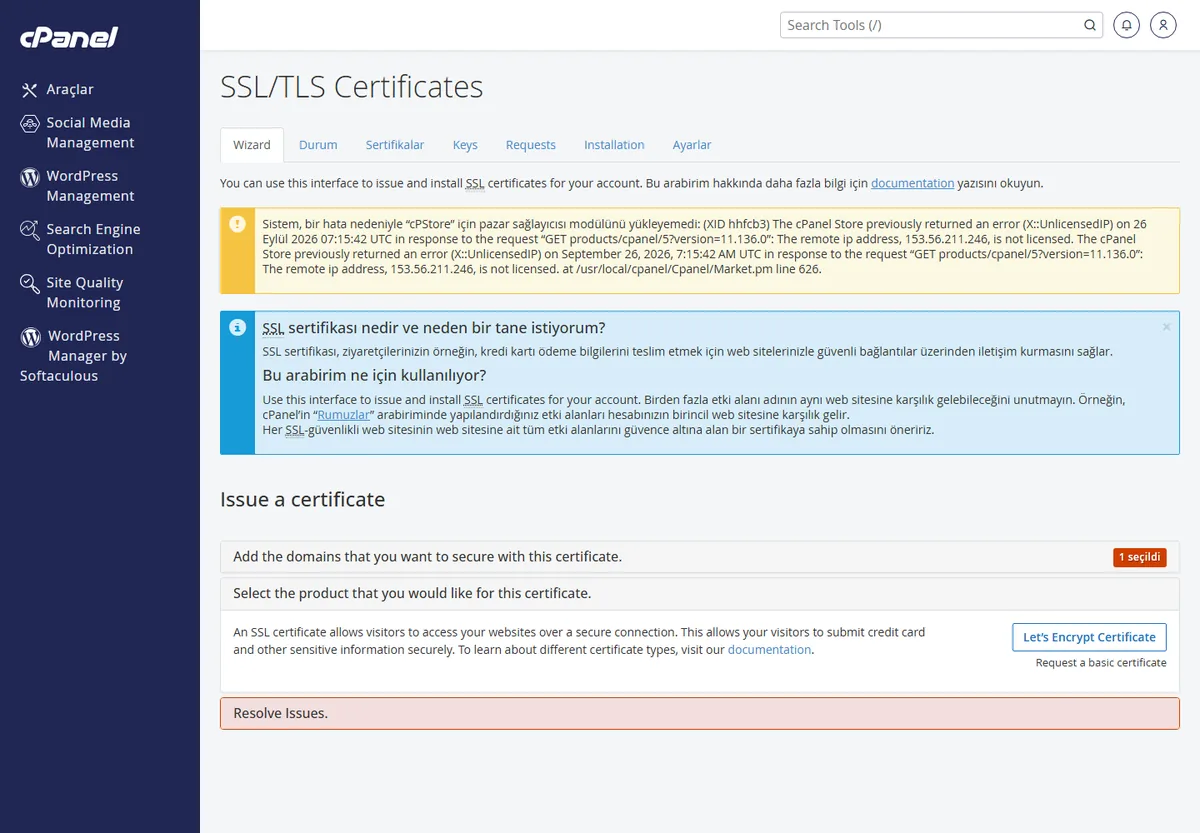Open Social Media Management sidebar icon
The image size is (1200, 833).
pos(30,123)
